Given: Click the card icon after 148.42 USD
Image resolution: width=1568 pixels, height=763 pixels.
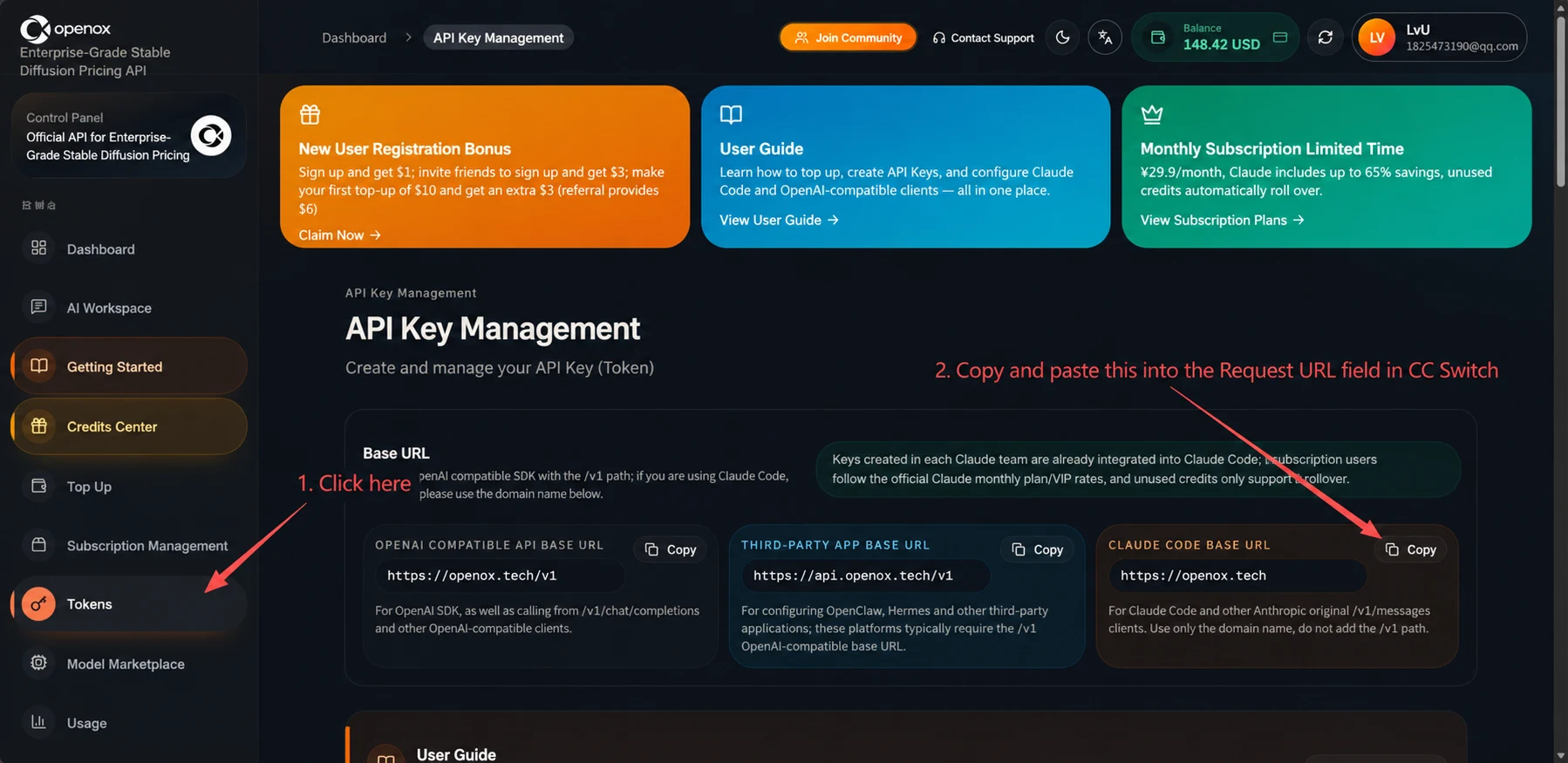Looking at the screenshot, I should pos(1279,37).
